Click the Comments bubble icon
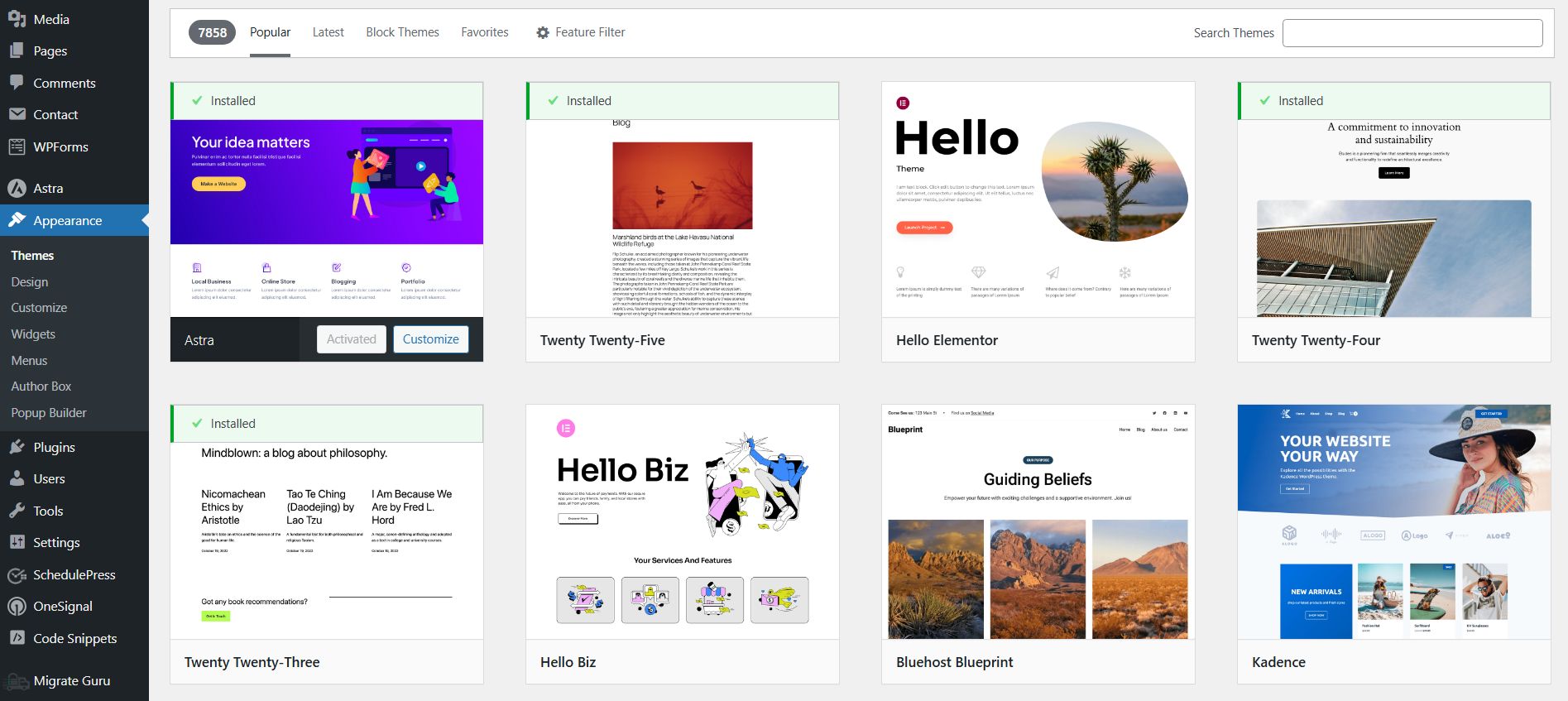1568x701 pixels. click(x=17, y=83)
